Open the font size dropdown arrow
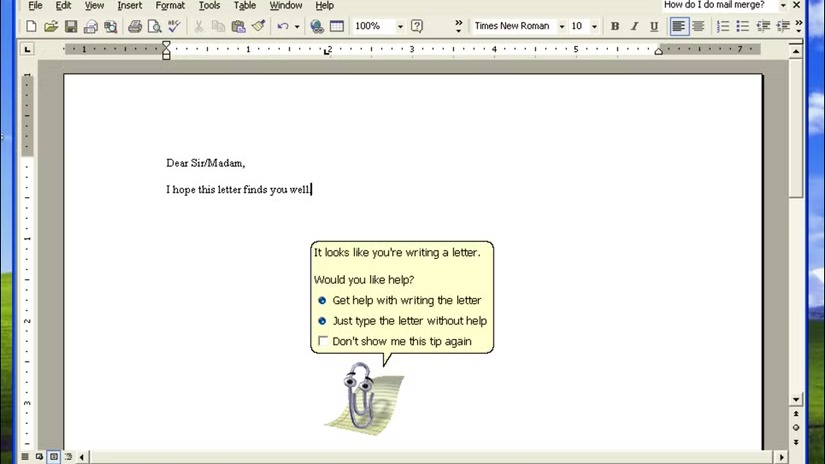The width and height of the screenshot is (825, 464). [595, 26]
